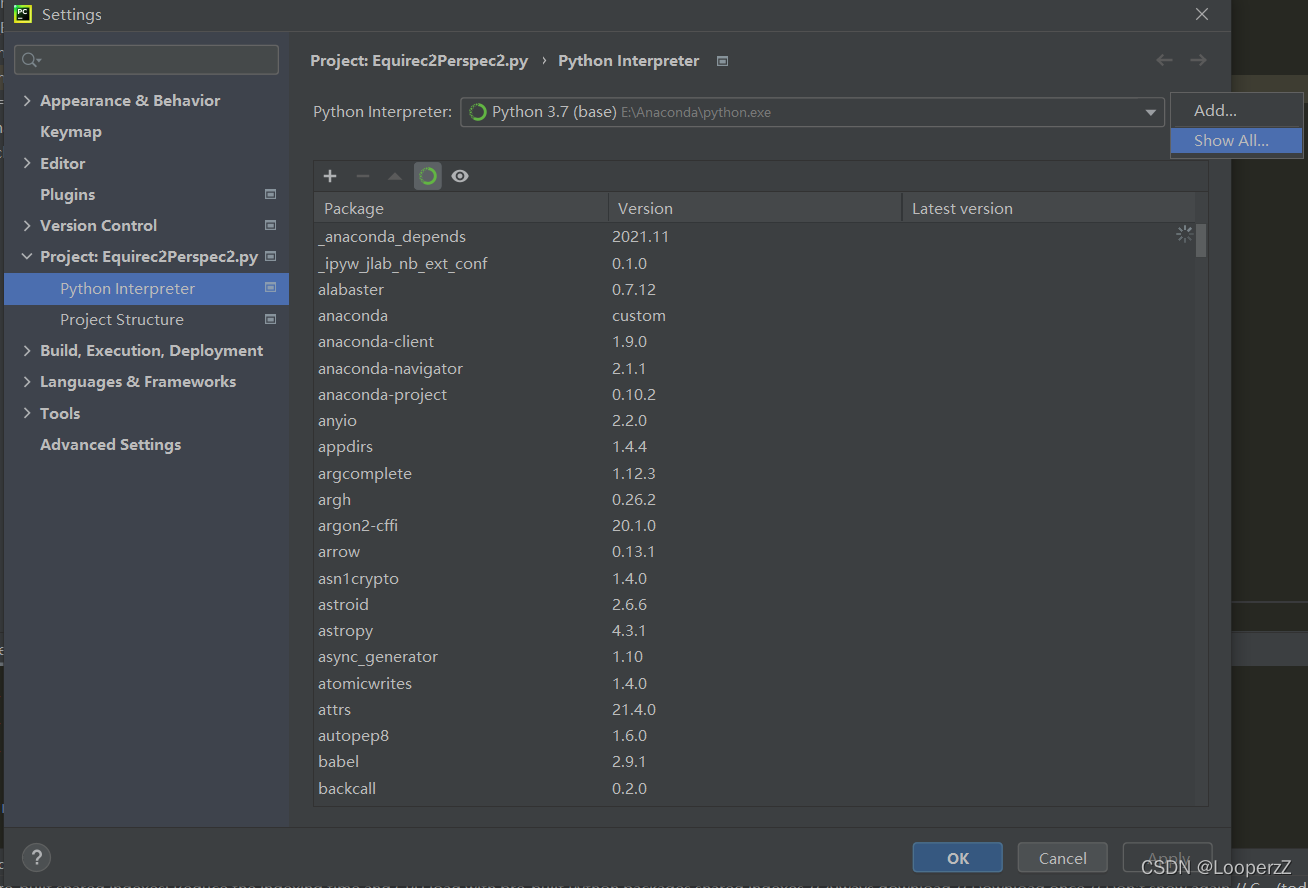The width and height of the screenshot is (1308, 888).
Task: Click the loading spinner in the Latest version column
Action: 1185,235
